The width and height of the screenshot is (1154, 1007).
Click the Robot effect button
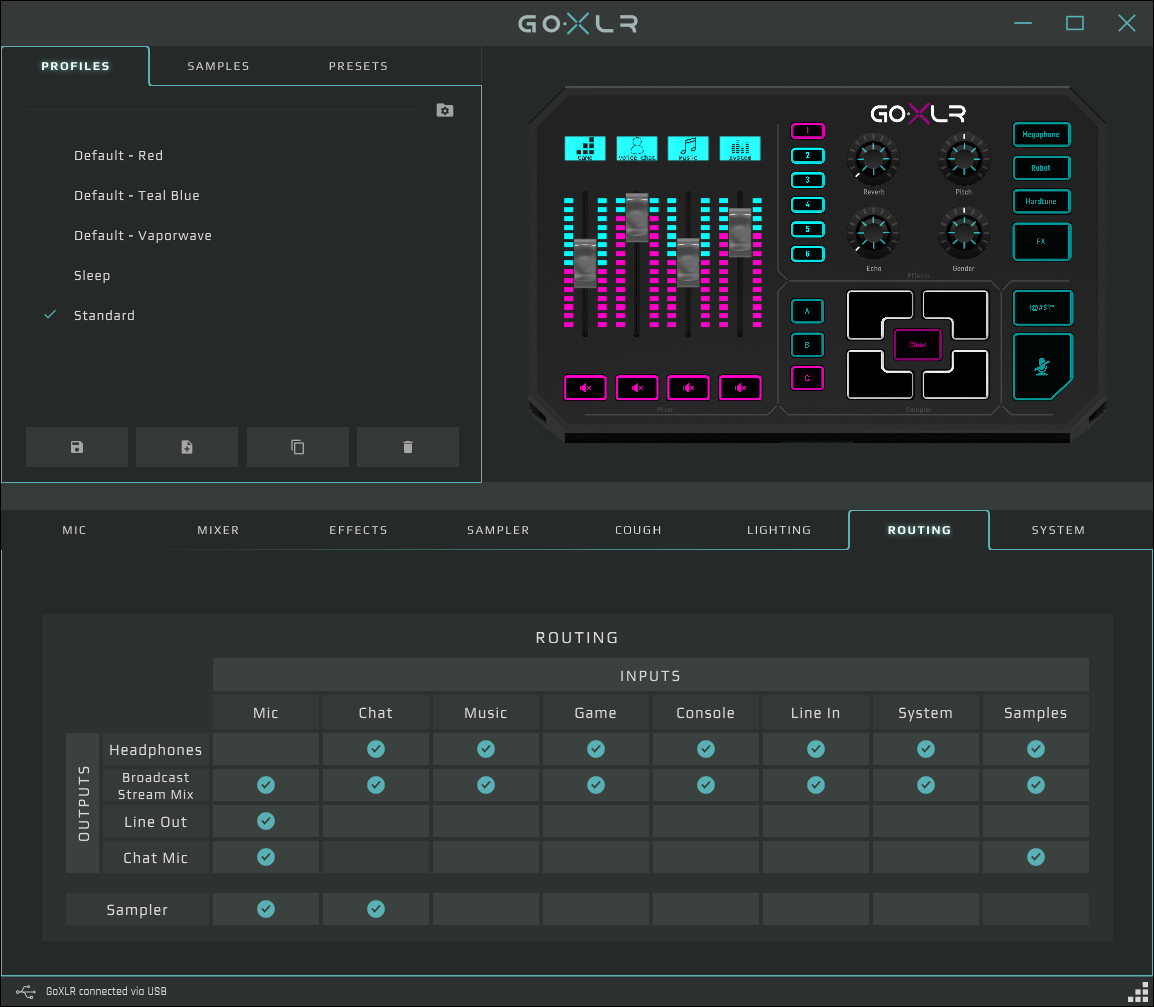[1041, 168]
